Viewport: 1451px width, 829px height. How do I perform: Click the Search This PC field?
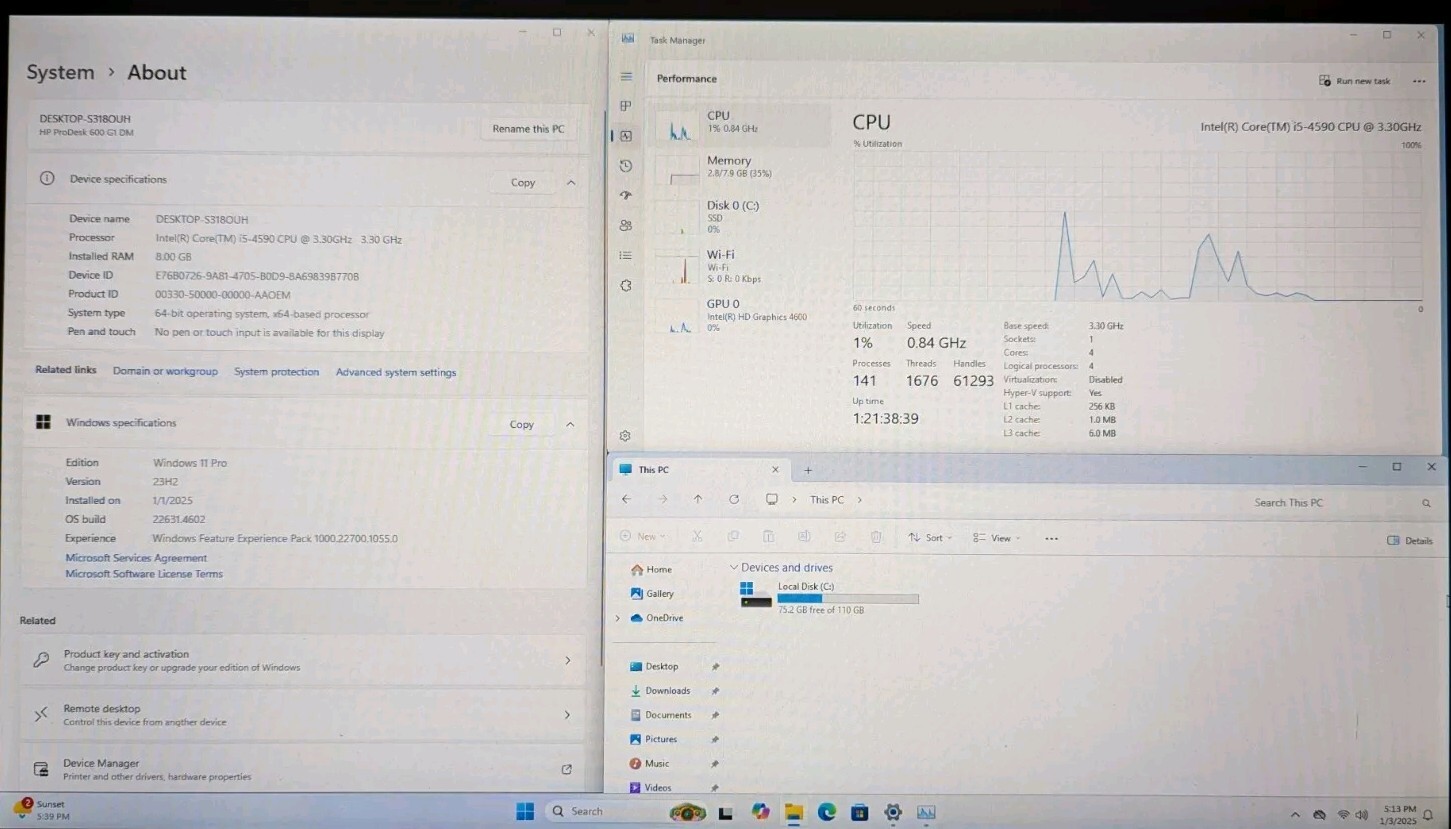pos(1340,502)
